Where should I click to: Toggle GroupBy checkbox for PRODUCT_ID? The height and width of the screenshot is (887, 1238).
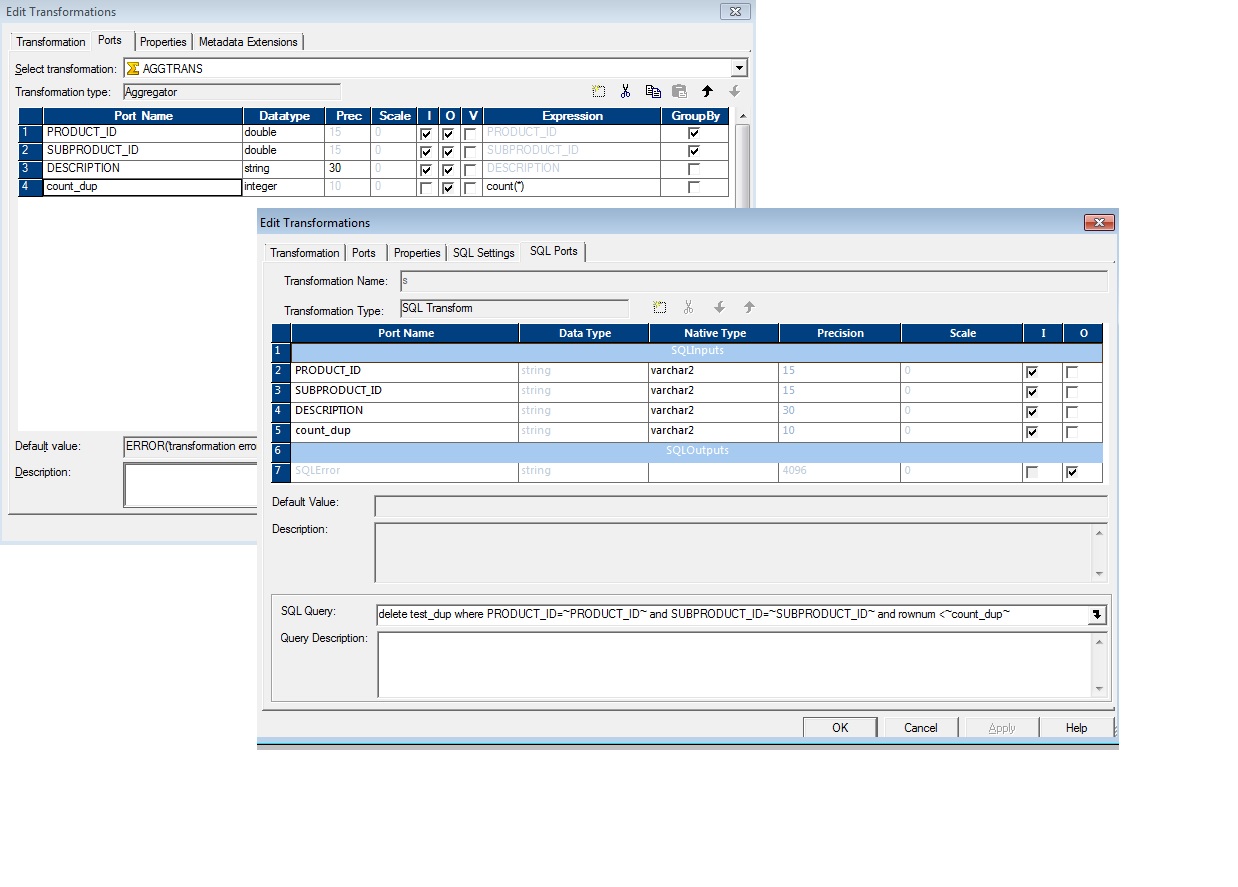pos(694,133)
